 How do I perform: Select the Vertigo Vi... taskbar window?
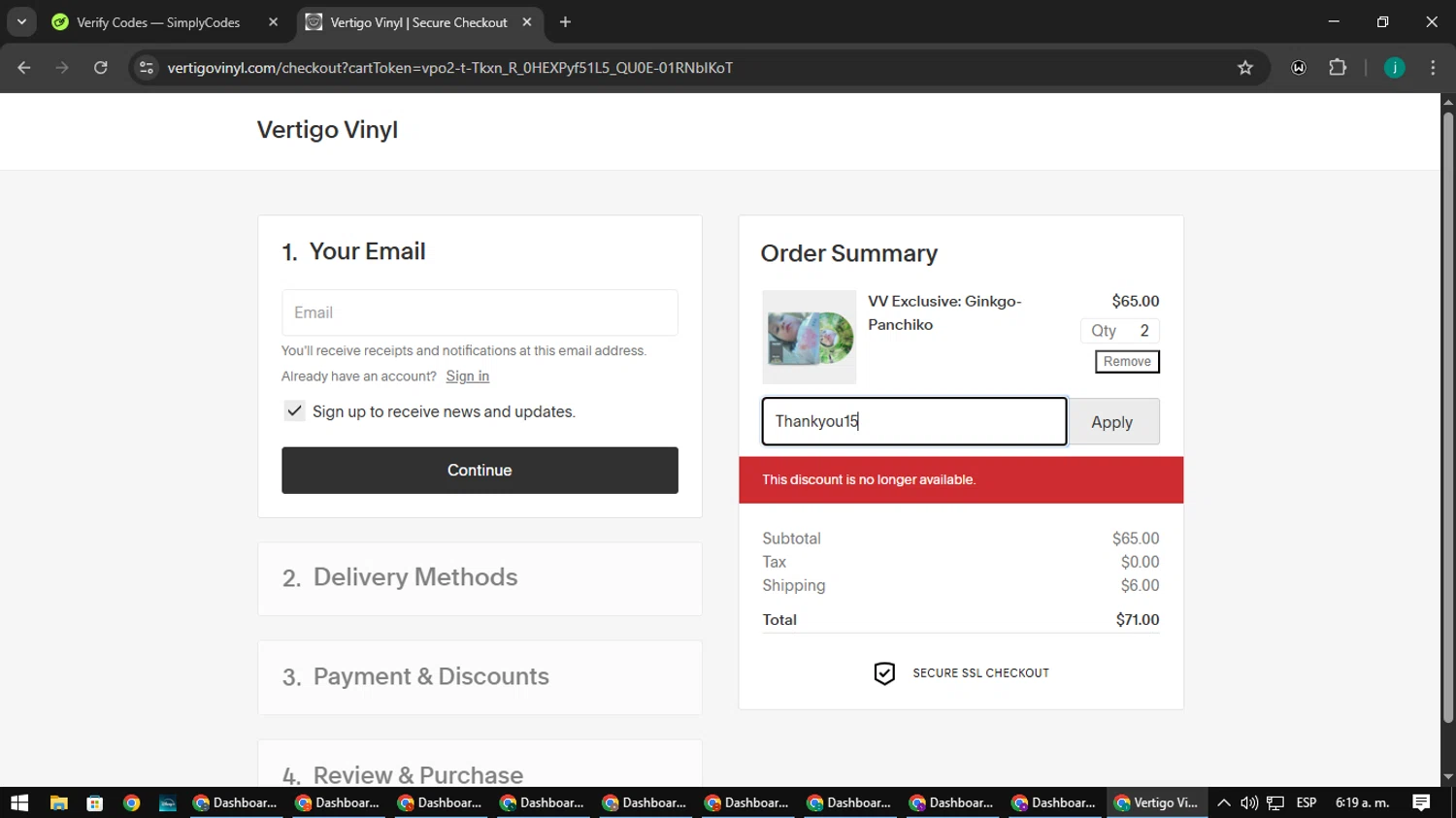coord(1156,802)
